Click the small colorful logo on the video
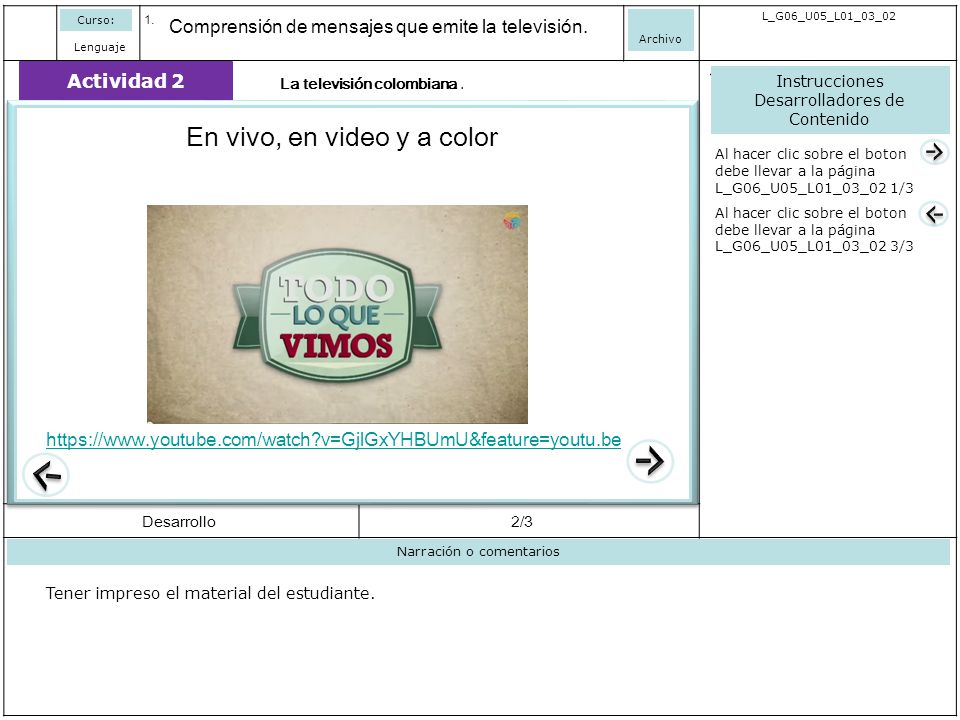 [512, 221]
